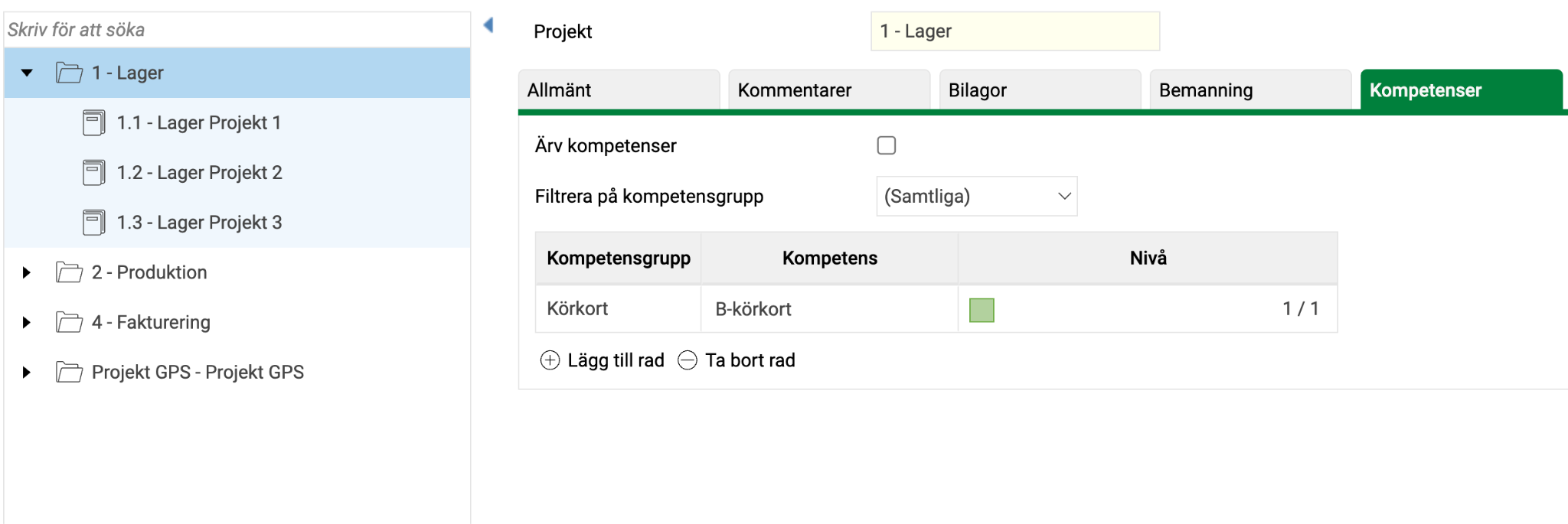This screenshot has height=524, width=1568.
Task: Enable the Ärv kompetenser checkbox
Action: click(887, 145)
